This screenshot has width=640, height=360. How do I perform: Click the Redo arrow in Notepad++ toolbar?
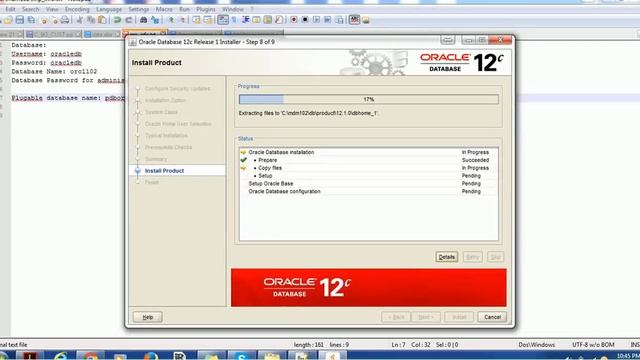[x=129, y=20]
